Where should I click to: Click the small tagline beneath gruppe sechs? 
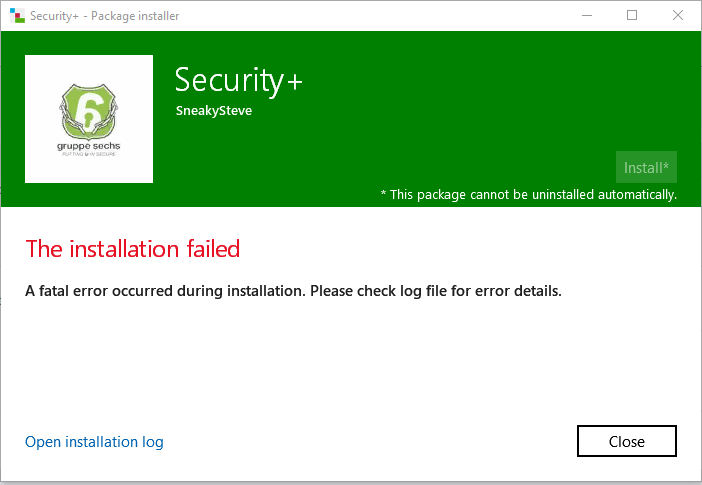click(88, 156)
